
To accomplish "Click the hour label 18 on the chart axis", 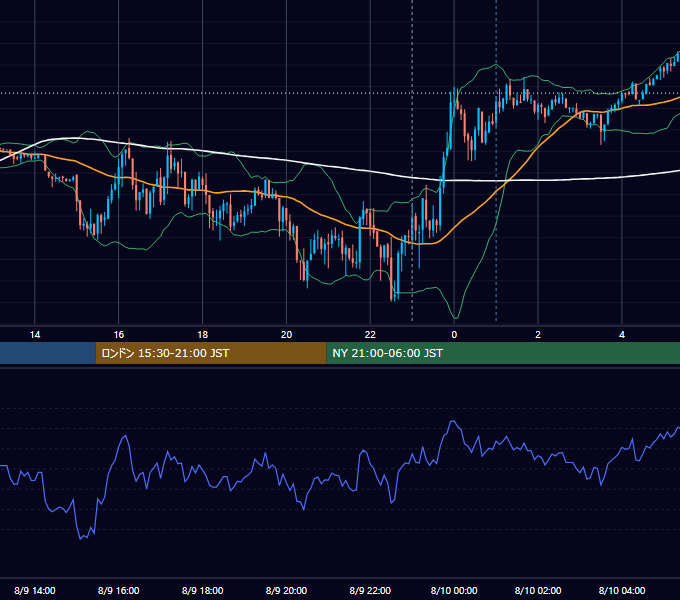I will [203, 335].
